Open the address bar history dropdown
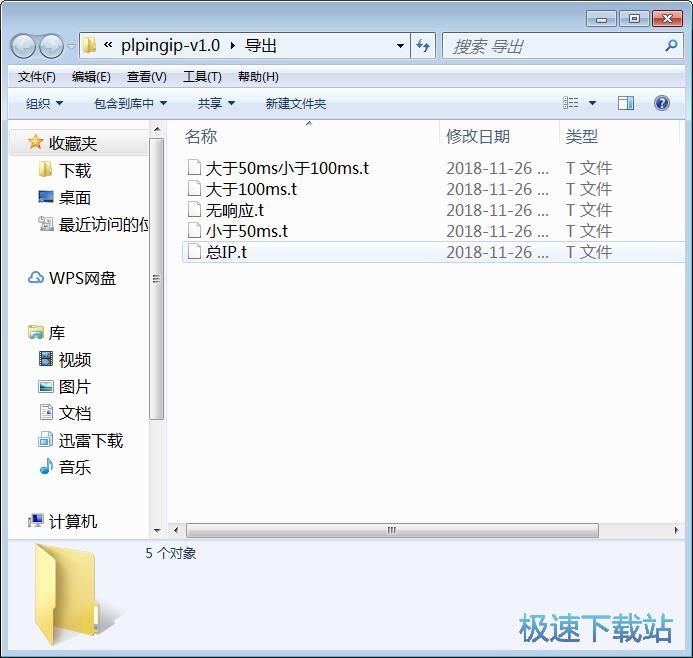Image resolution: width=693 pixels, height=658 pixels. (400, 46)
